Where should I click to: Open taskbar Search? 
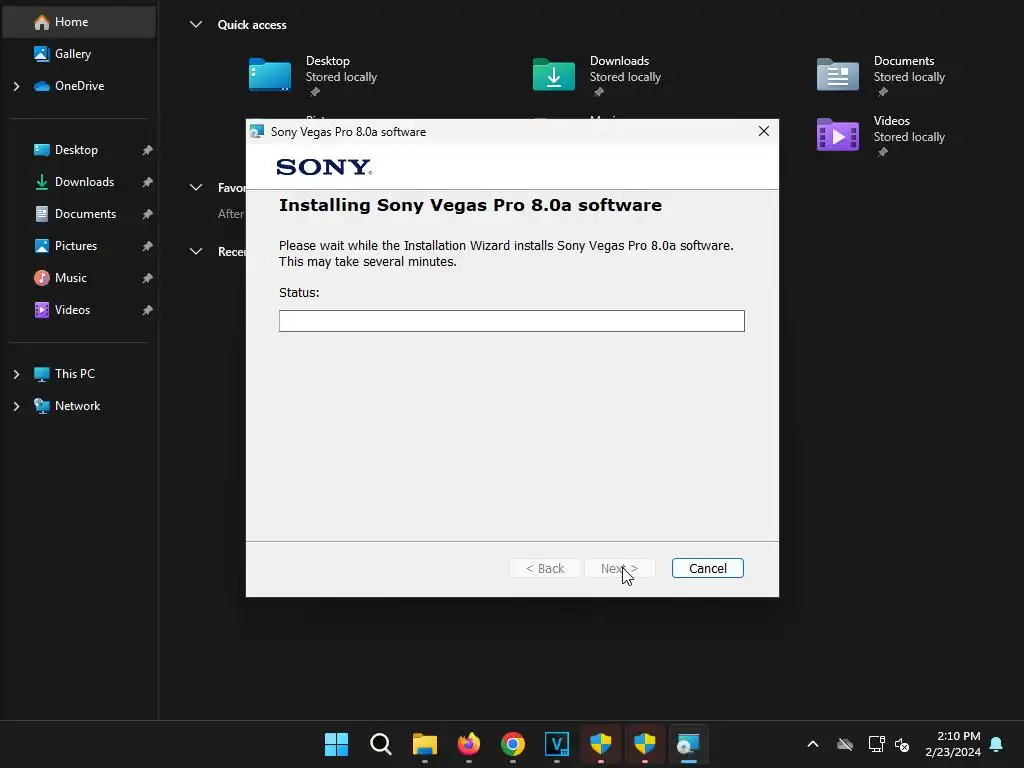pos(380,744)
